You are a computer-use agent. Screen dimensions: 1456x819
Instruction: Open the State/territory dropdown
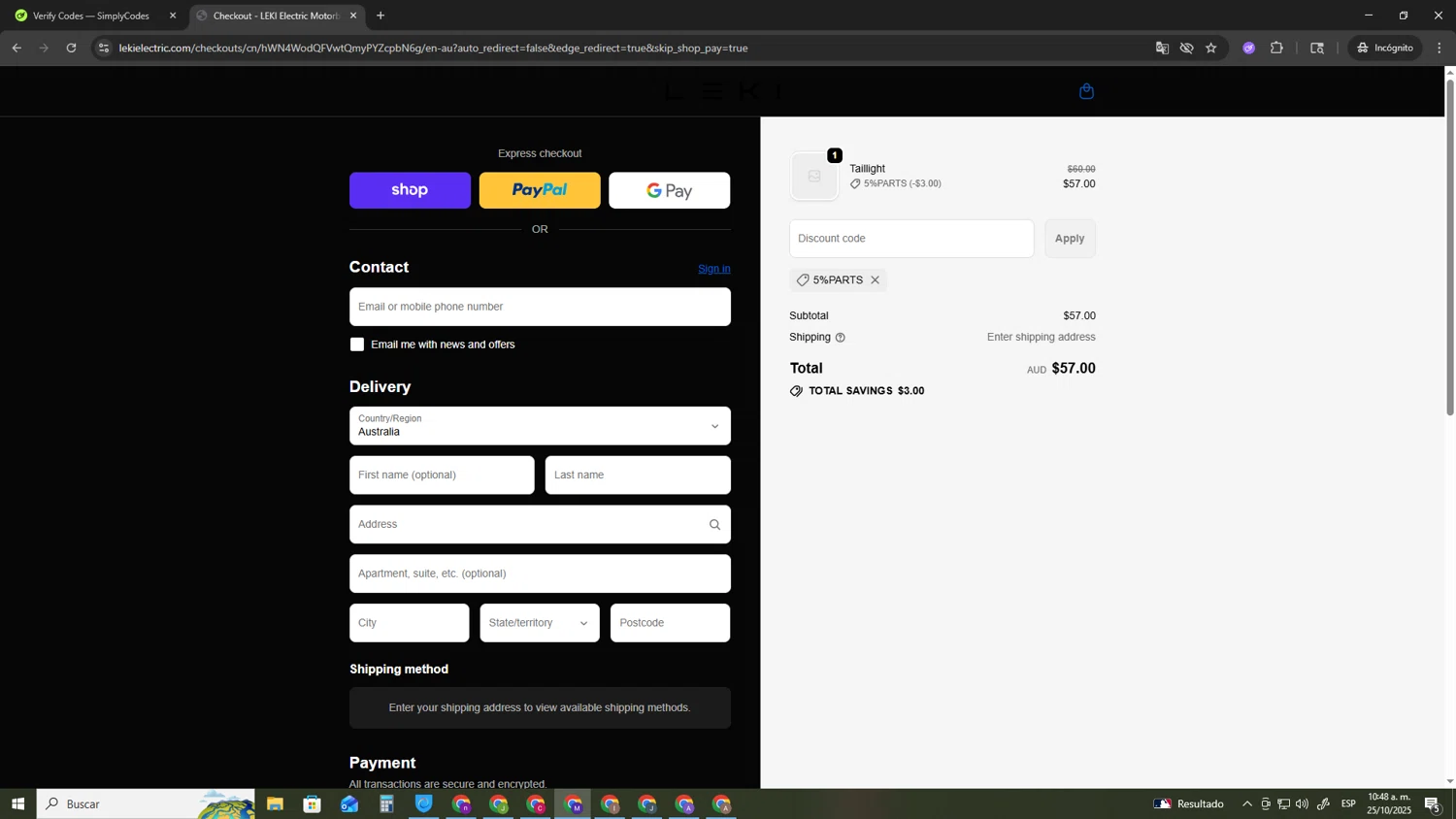pyautogui.click(x=540, y=623)
